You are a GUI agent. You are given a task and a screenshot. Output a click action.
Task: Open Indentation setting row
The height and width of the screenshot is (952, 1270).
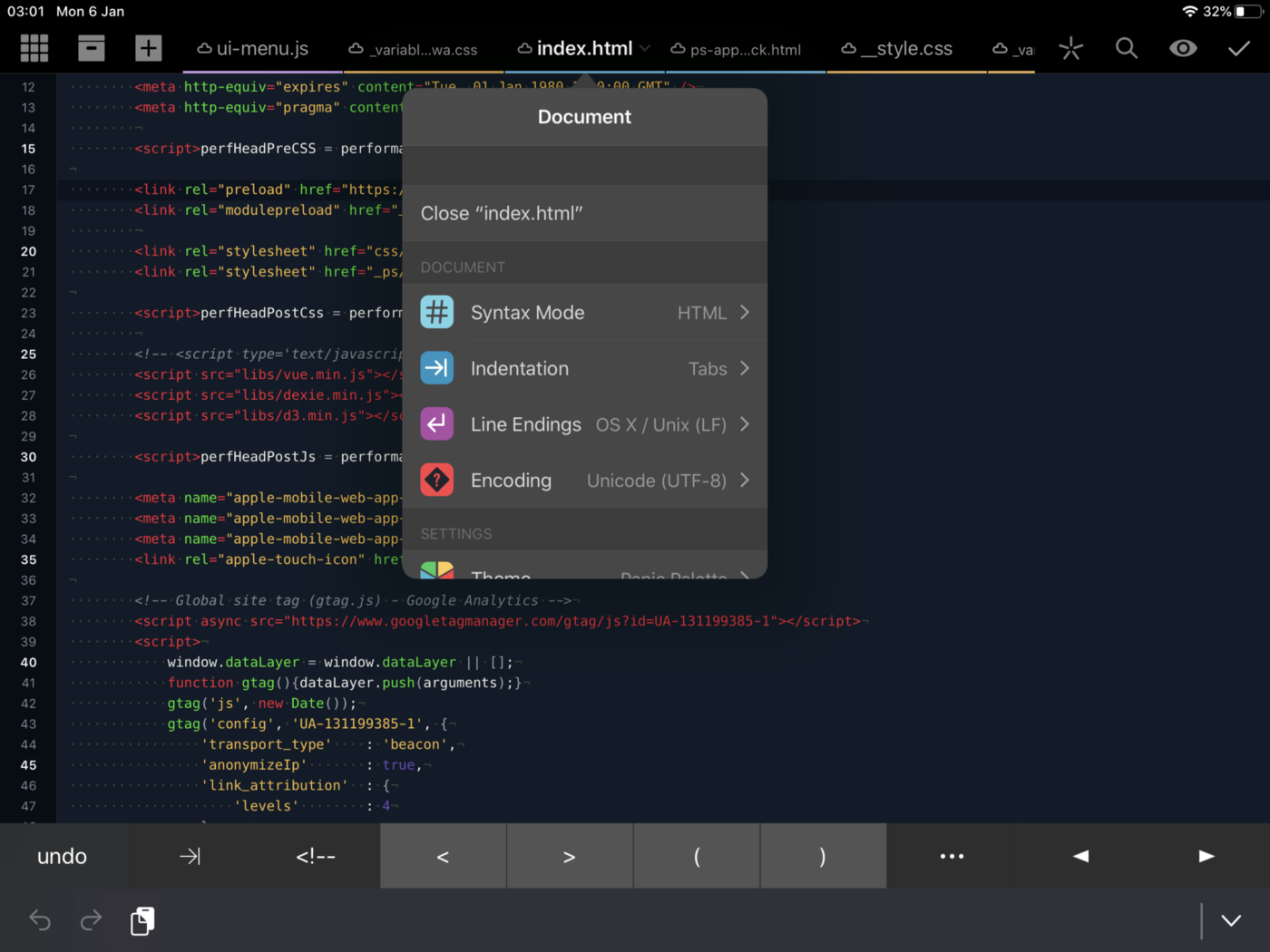coord(585,368)
